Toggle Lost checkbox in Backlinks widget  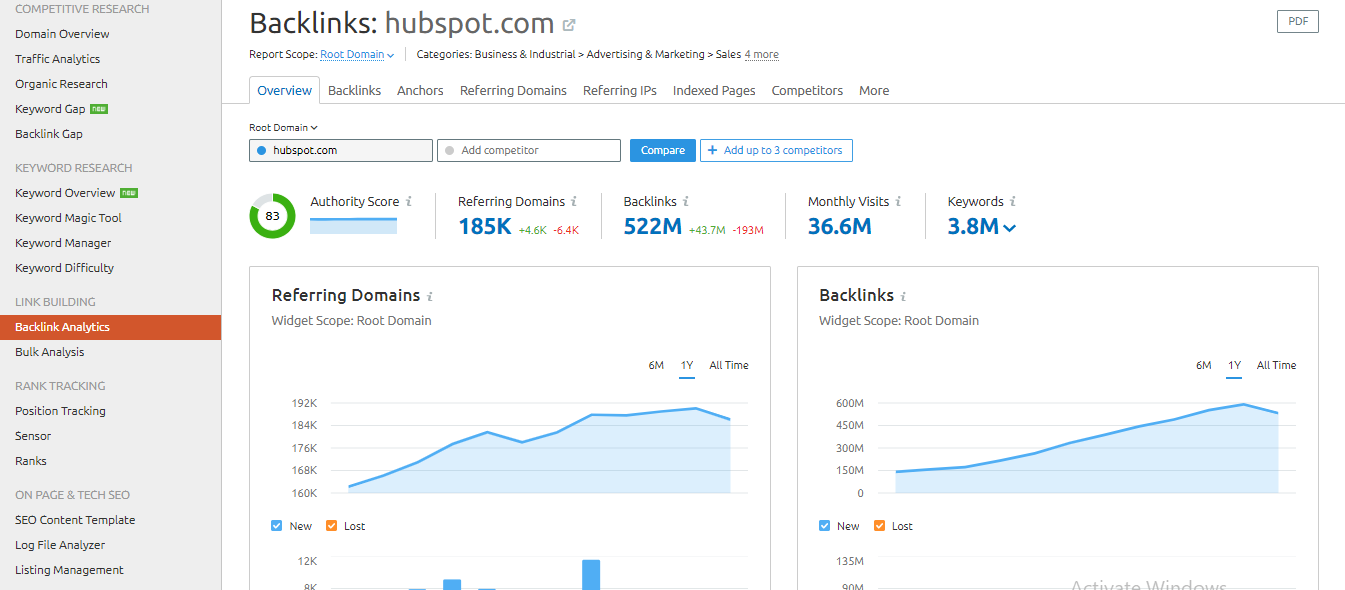point(879,526)
